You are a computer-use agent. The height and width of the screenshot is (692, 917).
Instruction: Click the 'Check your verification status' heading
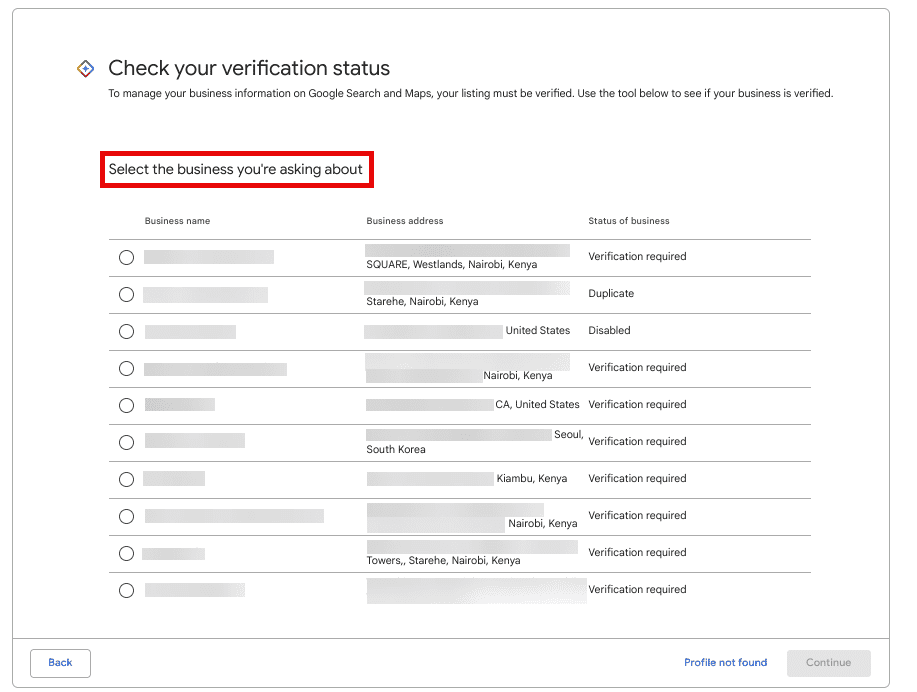[x=249, y=68]
